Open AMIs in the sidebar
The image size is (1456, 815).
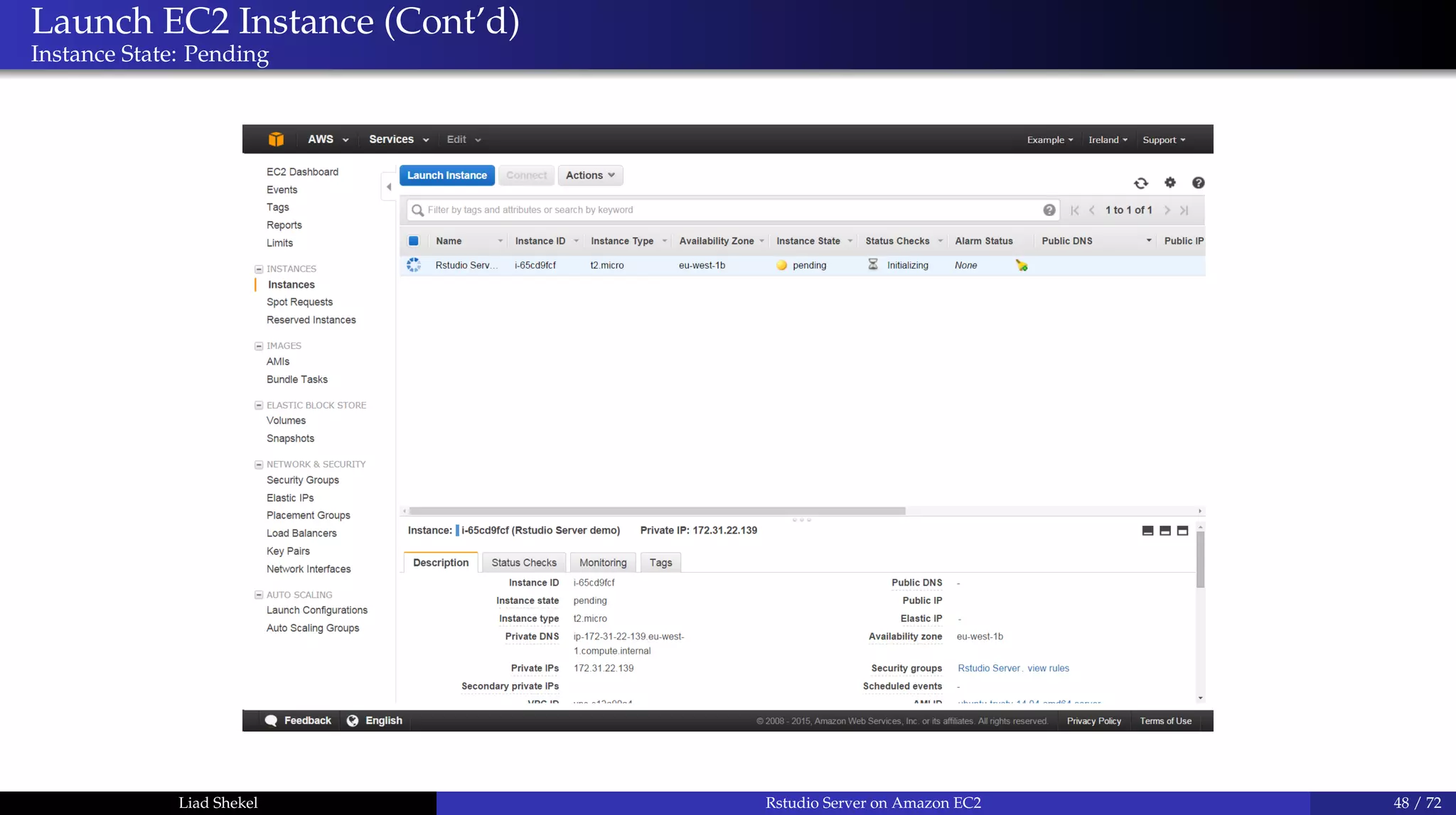(x=278, y=362)
